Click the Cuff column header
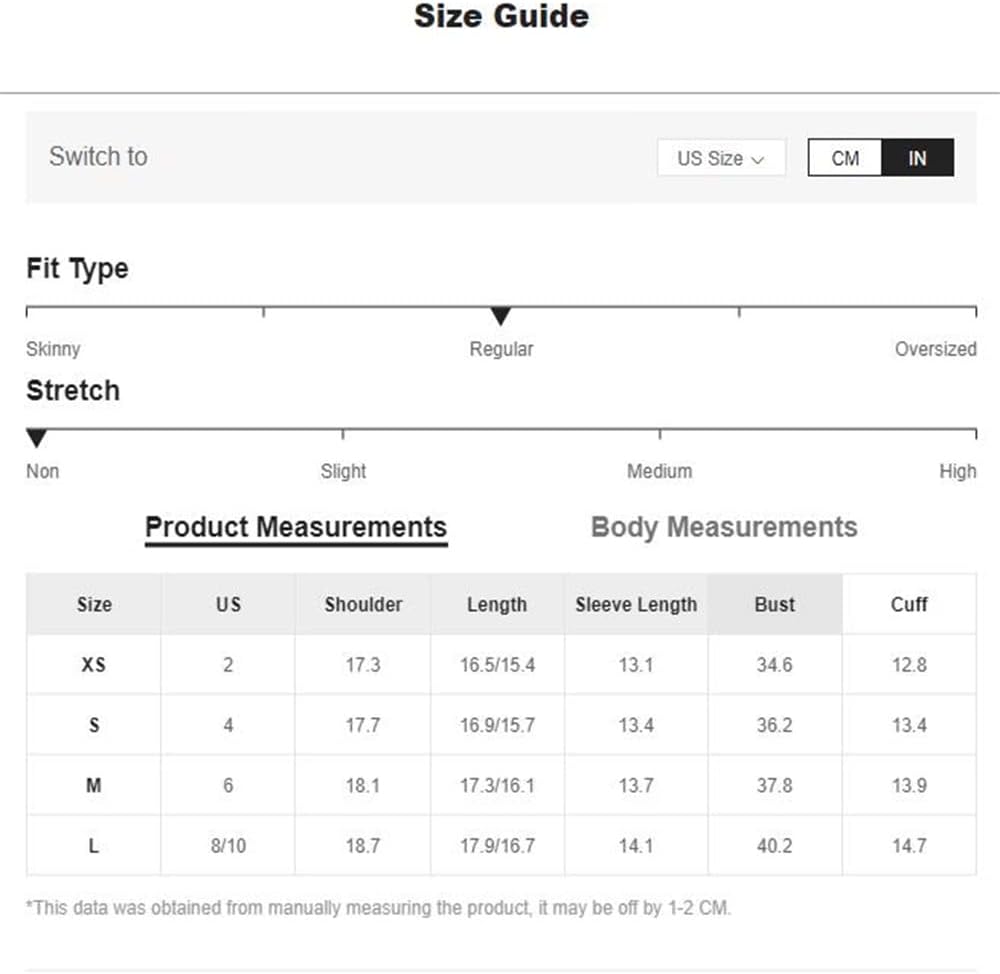Image resolution: width=1000 pixels, height=974 pixels. 909,604
